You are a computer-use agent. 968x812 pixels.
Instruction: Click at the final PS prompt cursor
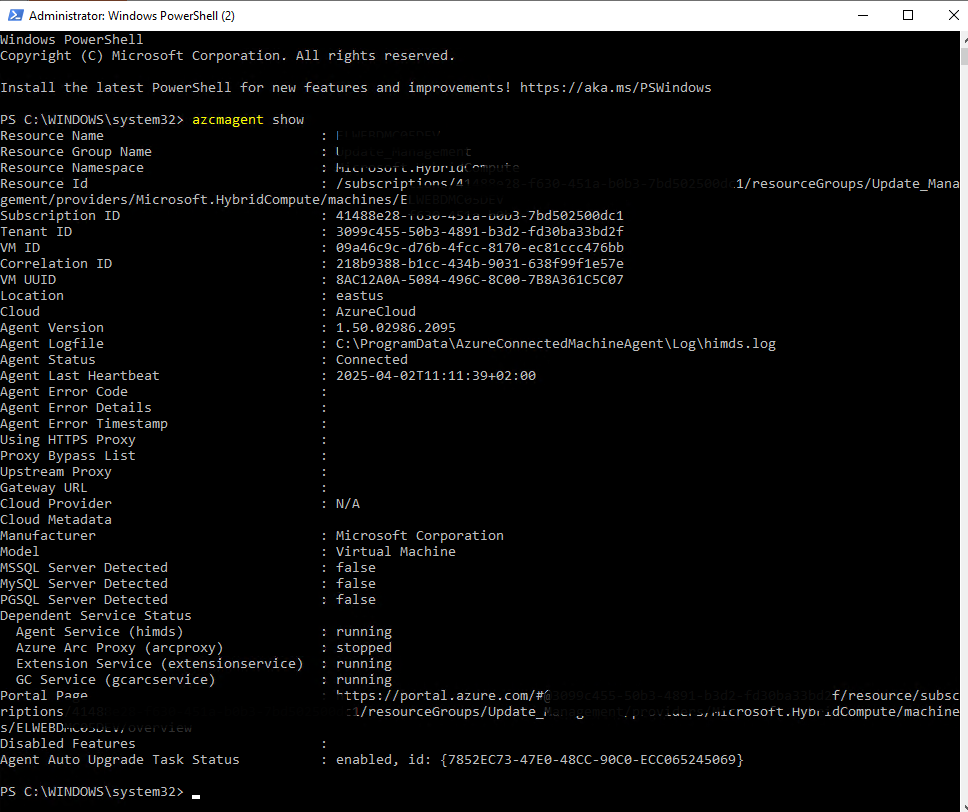point(196,795)
